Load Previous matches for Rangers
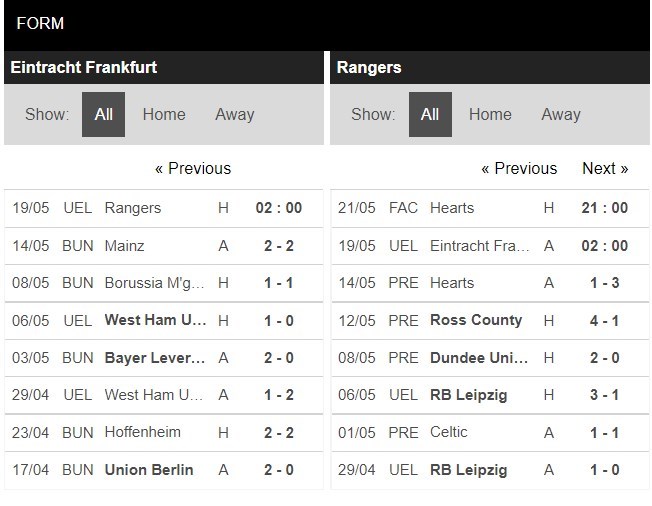This screenshot has height=506, width=652. [x=519, y=168]
